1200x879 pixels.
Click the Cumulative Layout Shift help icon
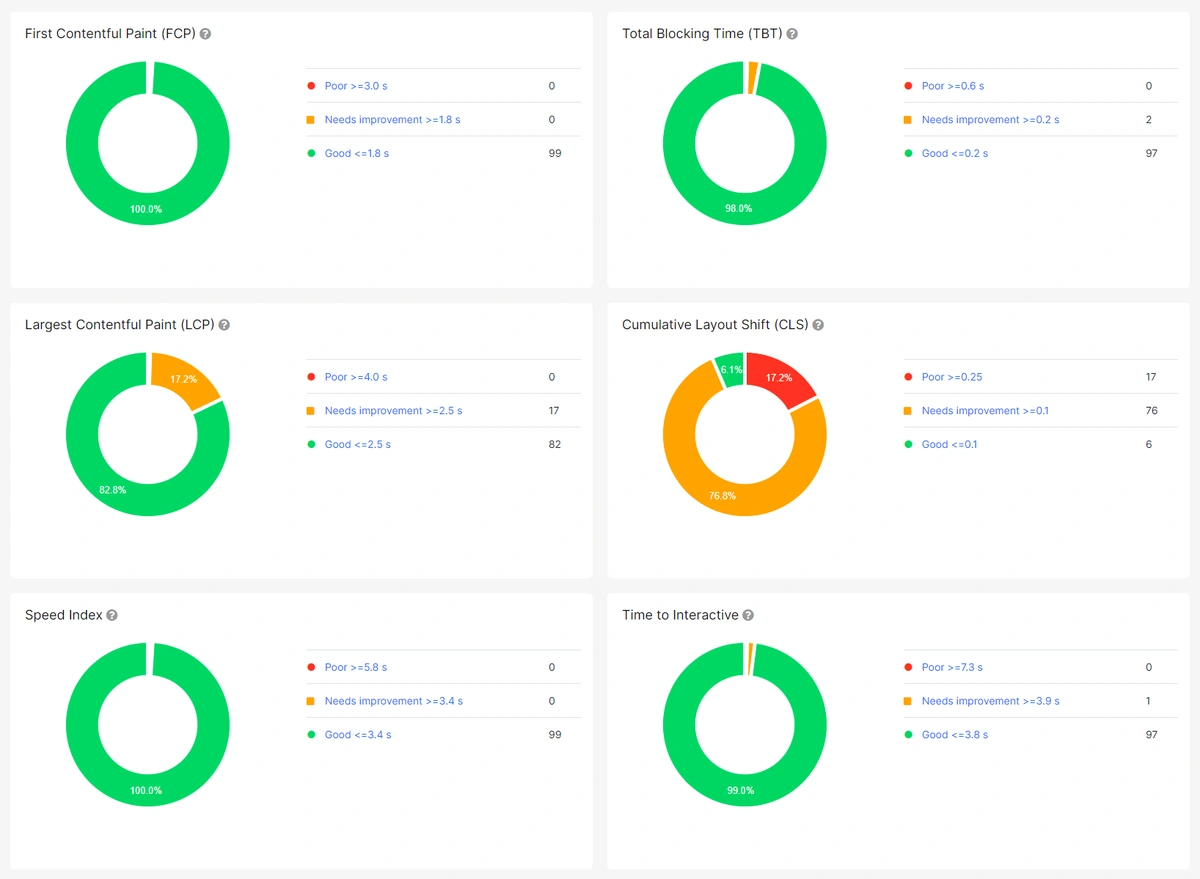click(818, 324)
